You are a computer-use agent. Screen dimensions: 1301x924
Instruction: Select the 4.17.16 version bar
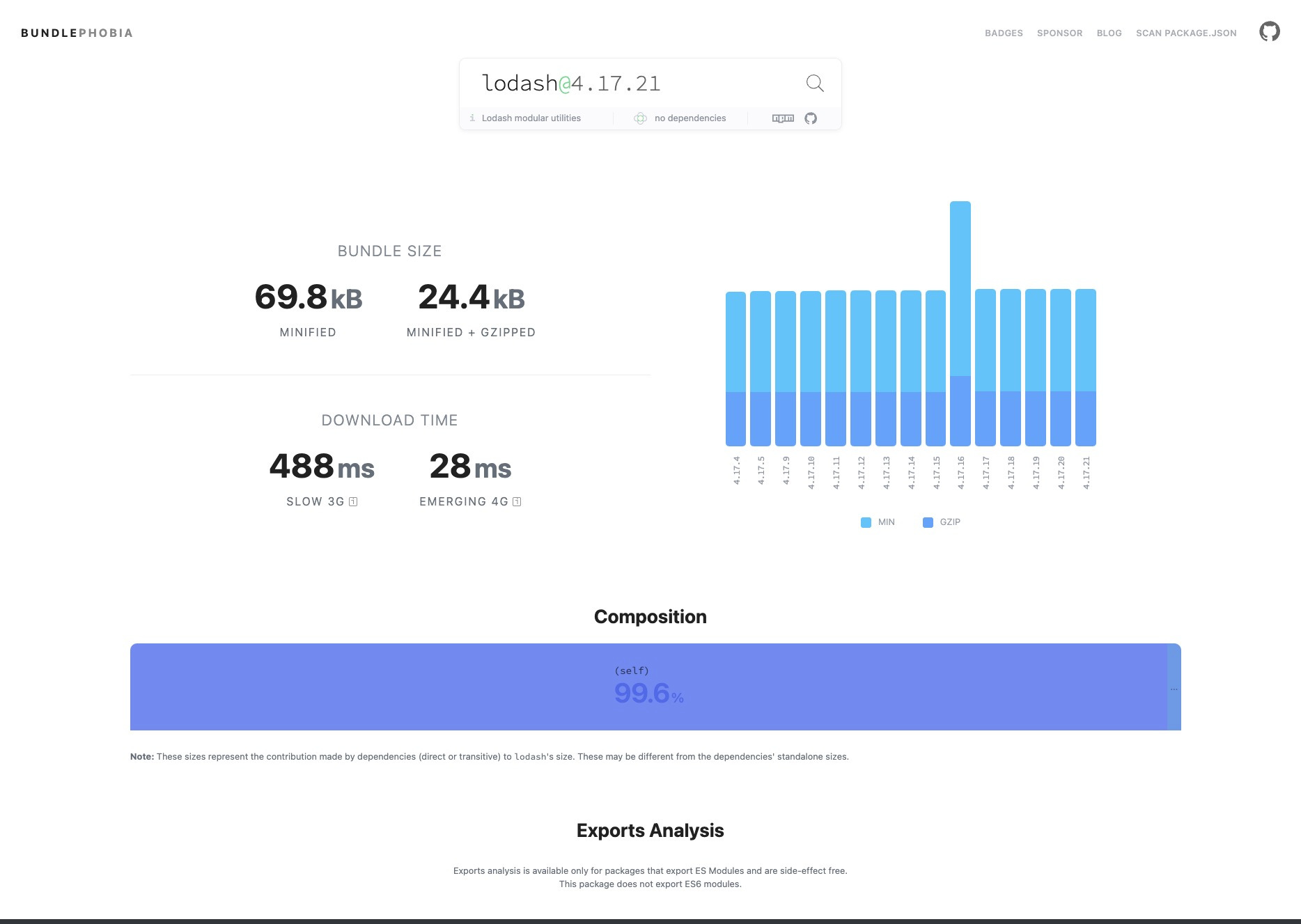pyautogui.click(x=960, y=324)
